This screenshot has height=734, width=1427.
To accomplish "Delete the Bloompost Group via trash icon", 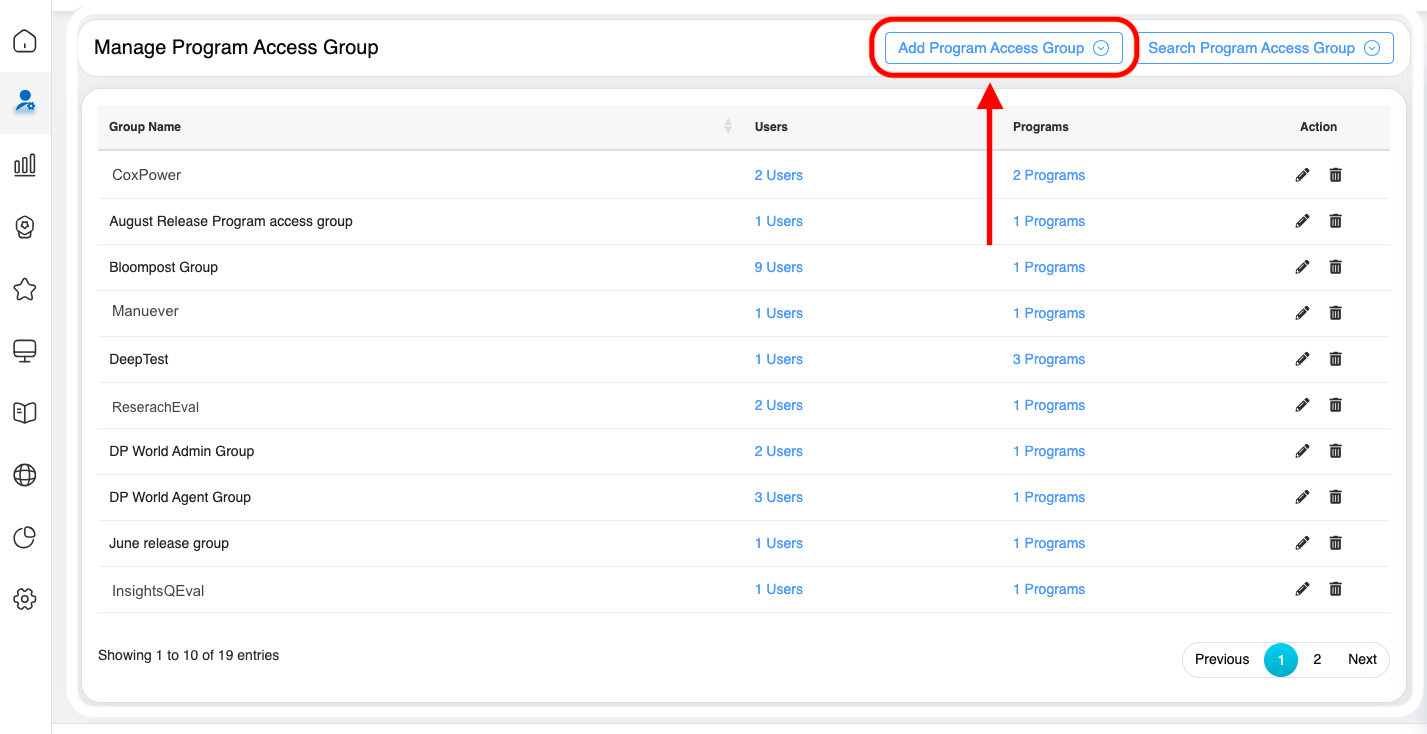I will [1335, 267].
